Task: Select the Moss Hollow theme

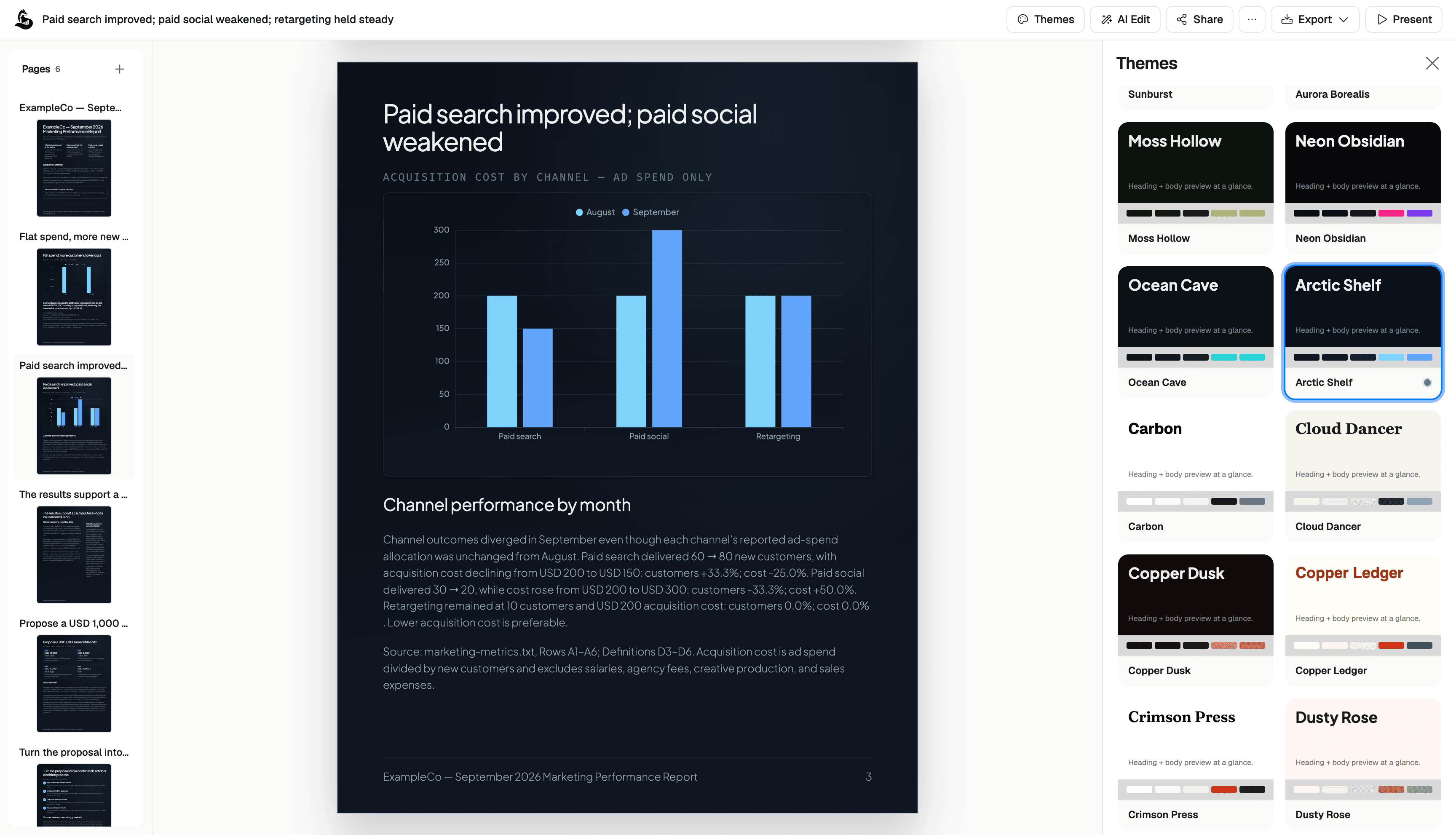Action: [1195, 187]
